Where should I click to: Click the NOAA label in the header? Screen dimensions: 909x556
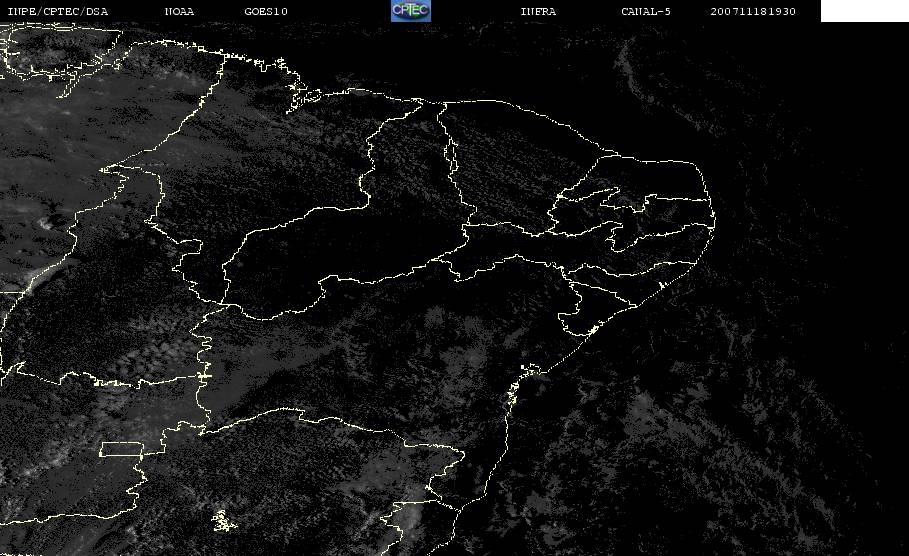tap(180, 12)
